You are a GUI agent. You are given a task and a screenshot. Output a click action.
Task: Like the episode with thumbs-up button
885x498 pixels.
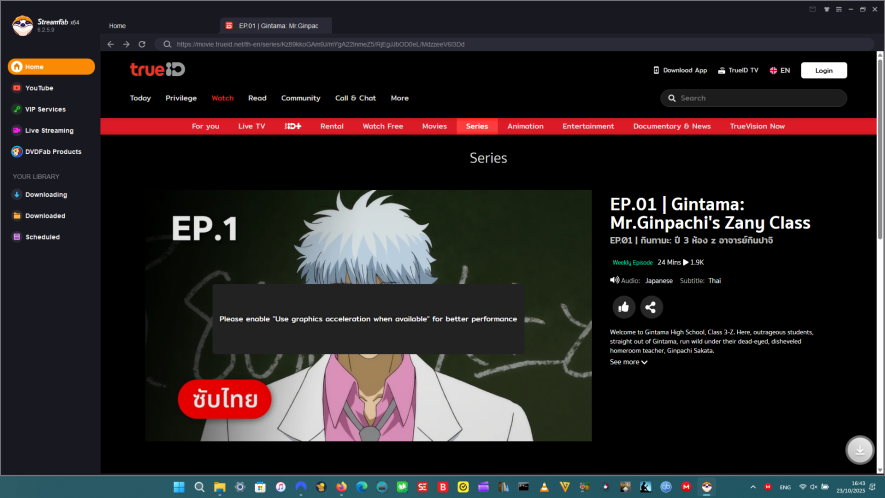pos(624,307)
